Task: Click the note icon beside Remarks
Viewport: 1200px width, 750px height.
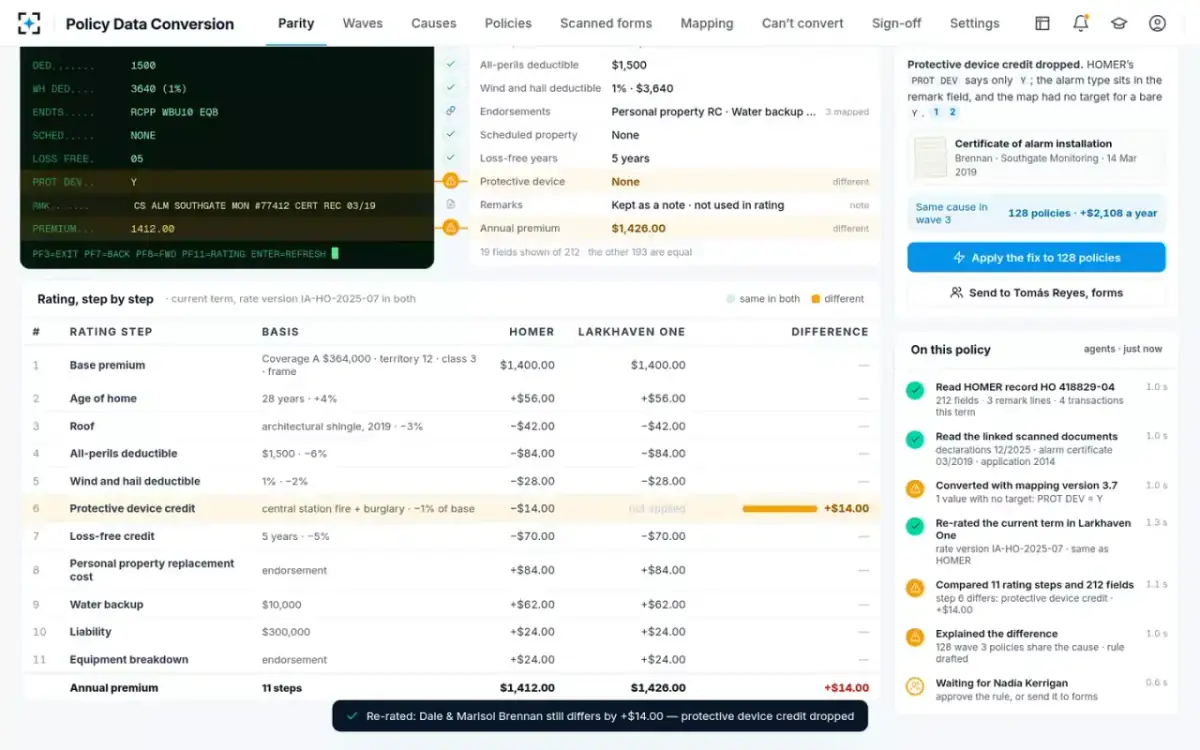Action: (x=451, y=204)
